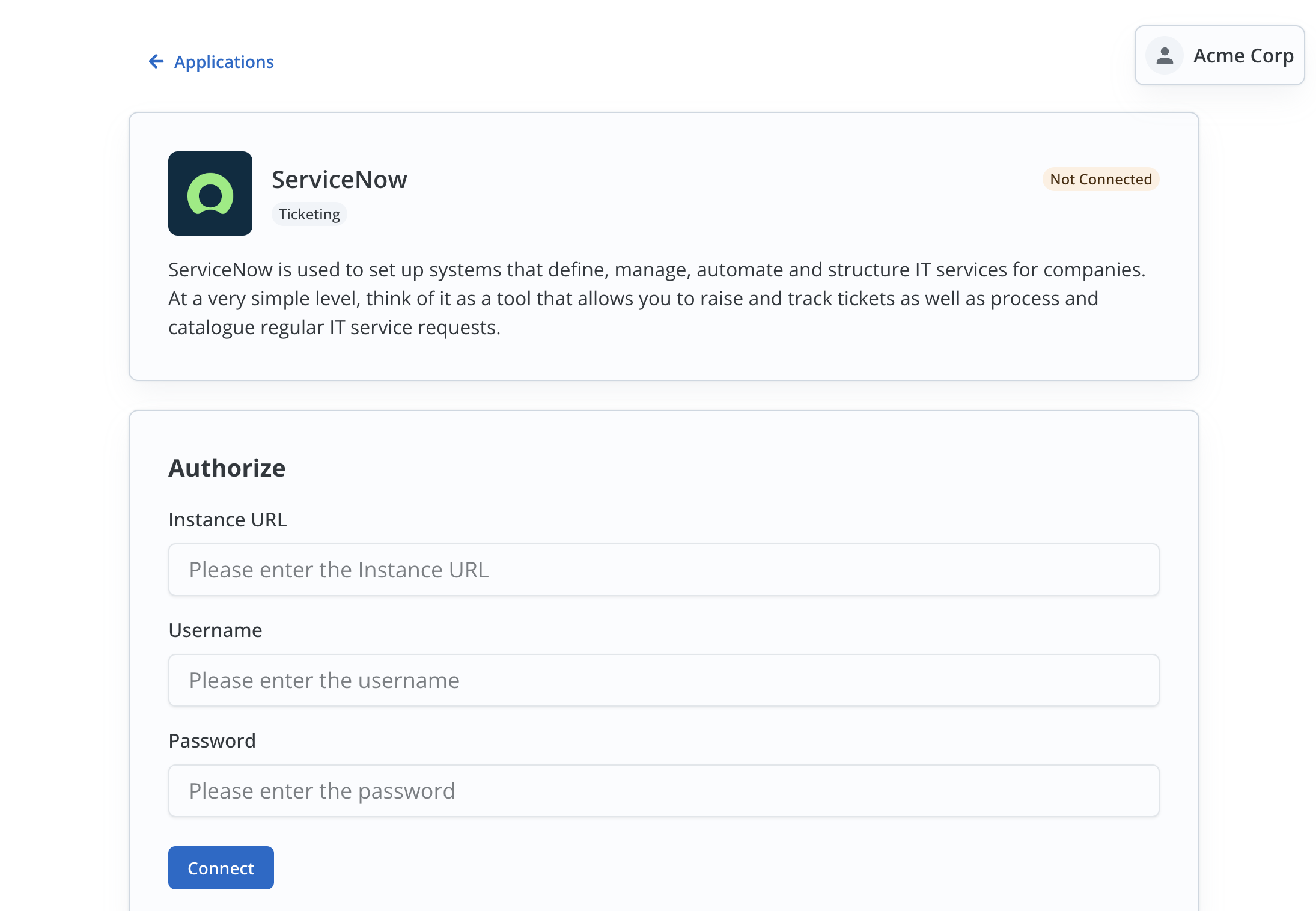Click the Username text field

[663, 680]
